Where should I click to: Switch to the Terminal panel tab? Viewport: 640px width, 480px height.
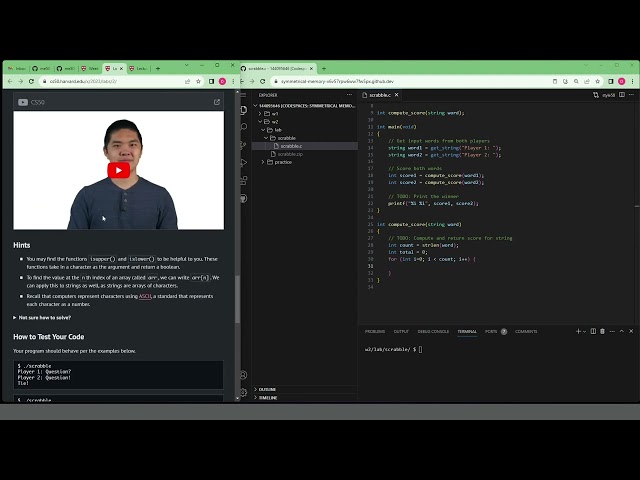point(467,331)
